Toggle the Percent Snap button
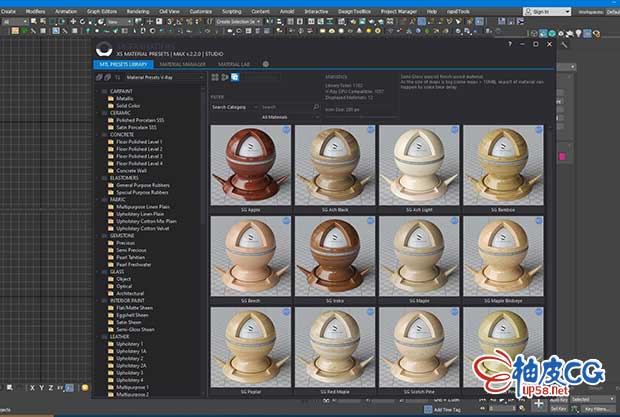This screenshot has height=417, width=620. (189, 21)
